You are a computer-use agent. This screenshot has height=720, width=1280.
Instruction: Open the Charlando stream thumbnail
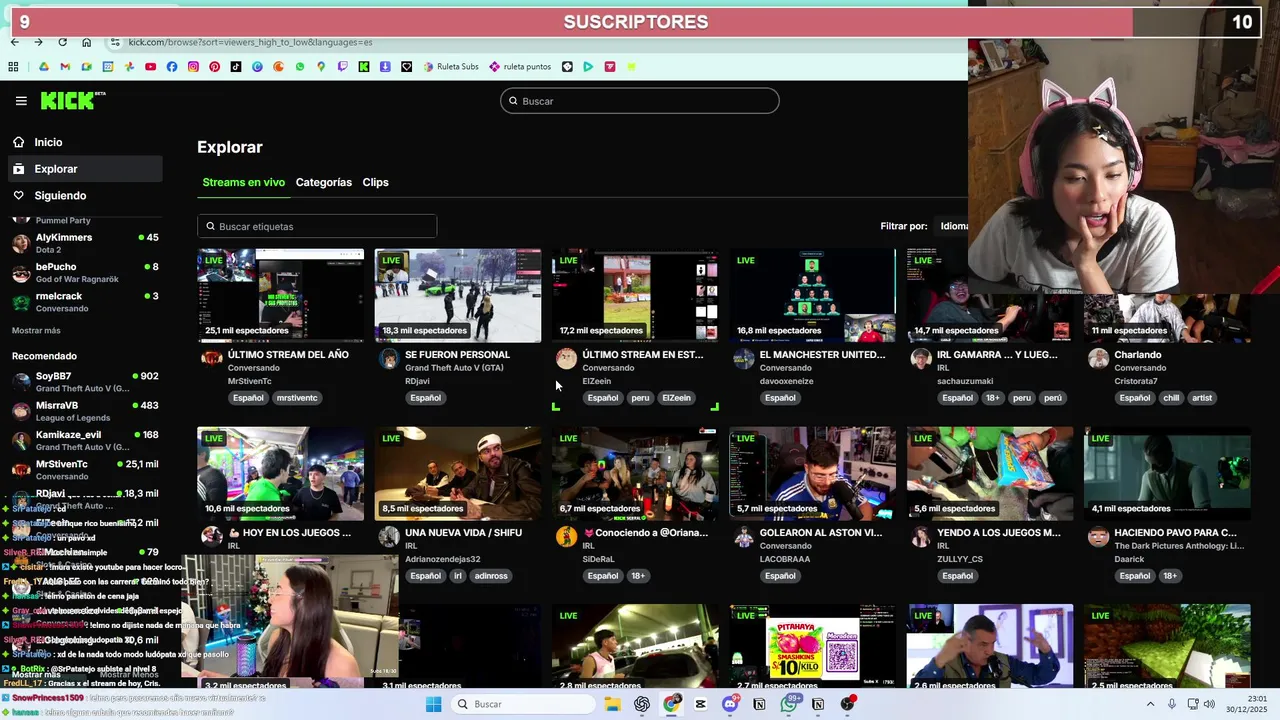(x=1167, y=318)
